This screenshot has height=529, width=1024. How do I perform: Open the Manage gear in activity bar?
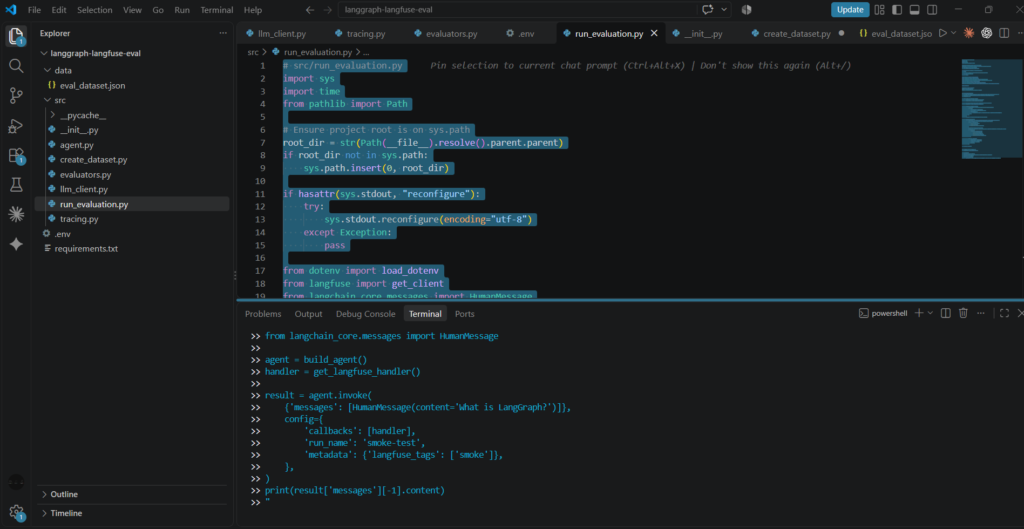[16, 512]
